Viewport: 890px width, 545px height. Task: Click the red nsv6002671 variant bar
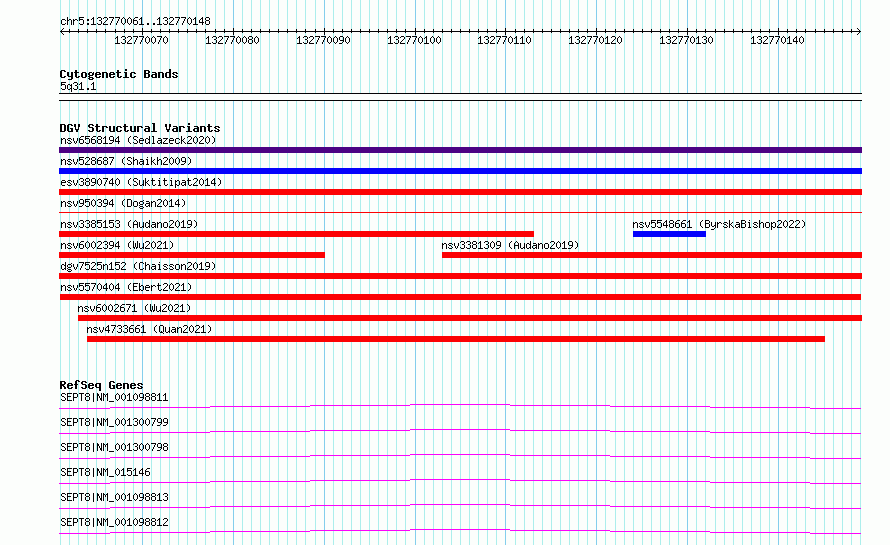point(470,318)
